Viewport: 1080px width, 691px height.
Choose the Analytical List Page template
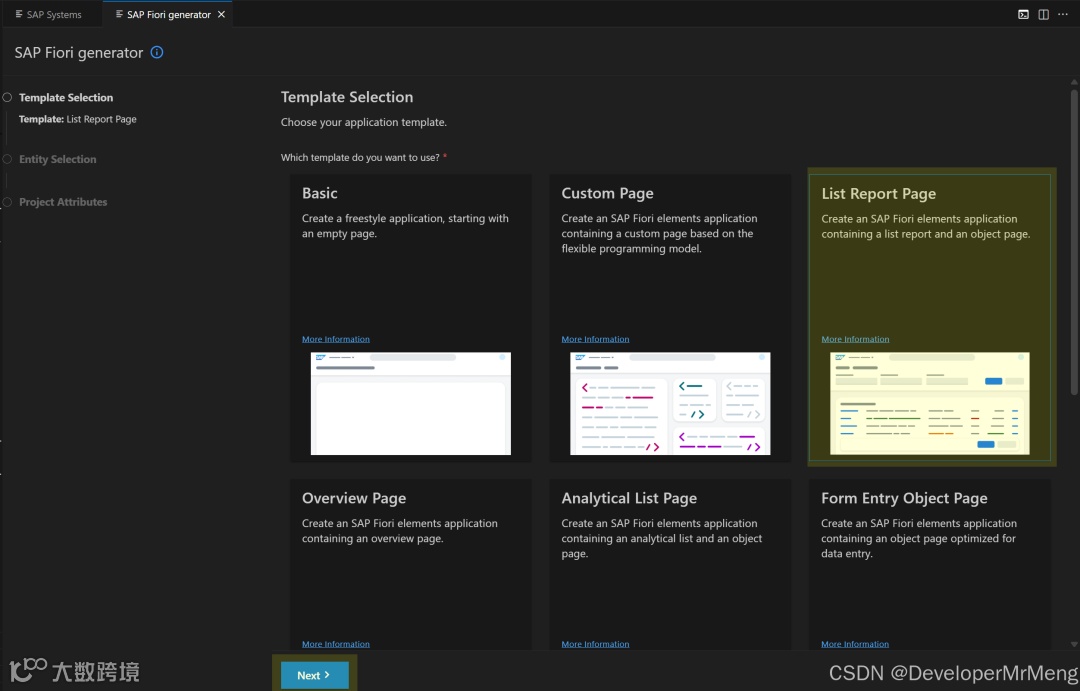point(670,565)
